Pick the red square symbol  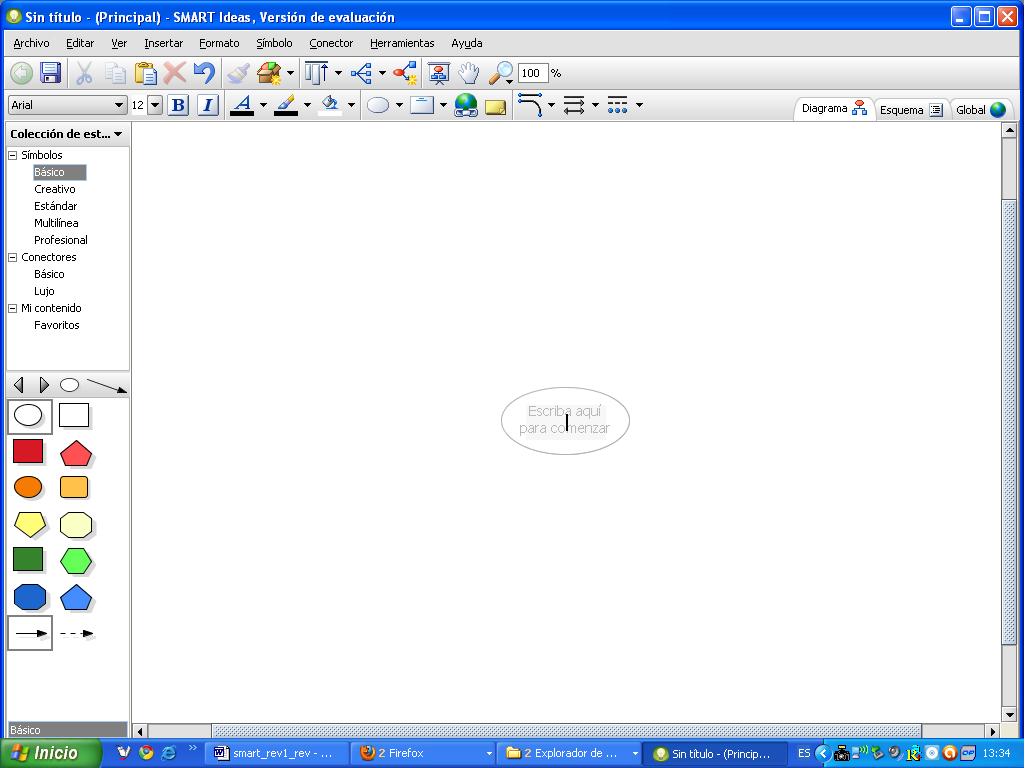(x=28, y=451)
